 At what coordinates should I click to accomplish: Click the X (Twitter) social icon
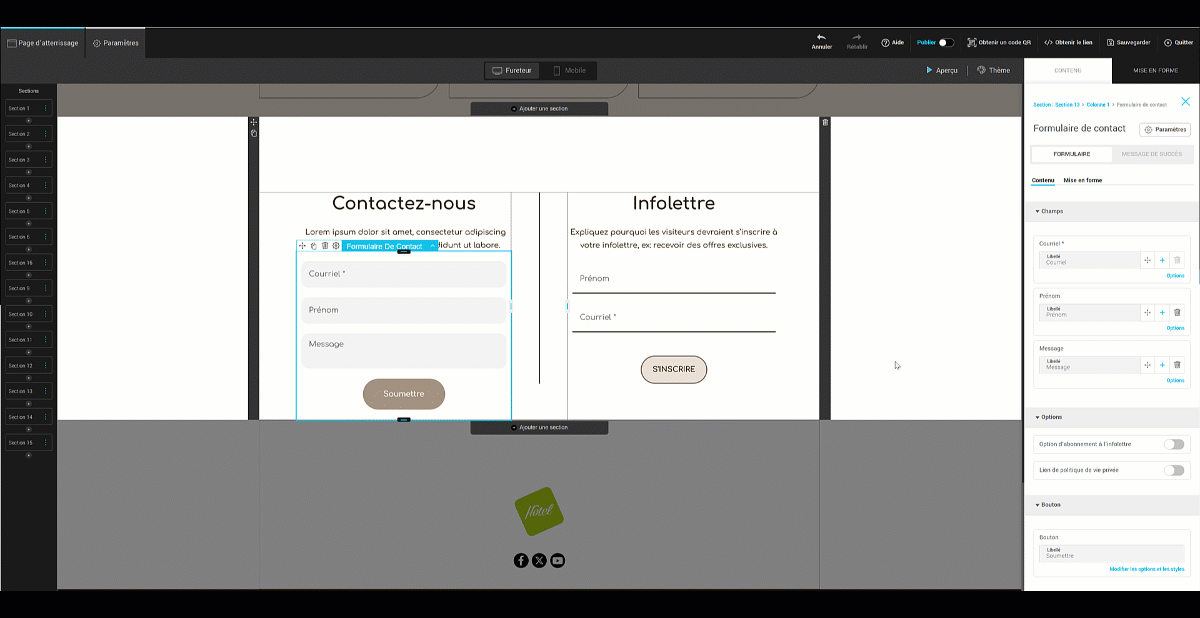539,560
